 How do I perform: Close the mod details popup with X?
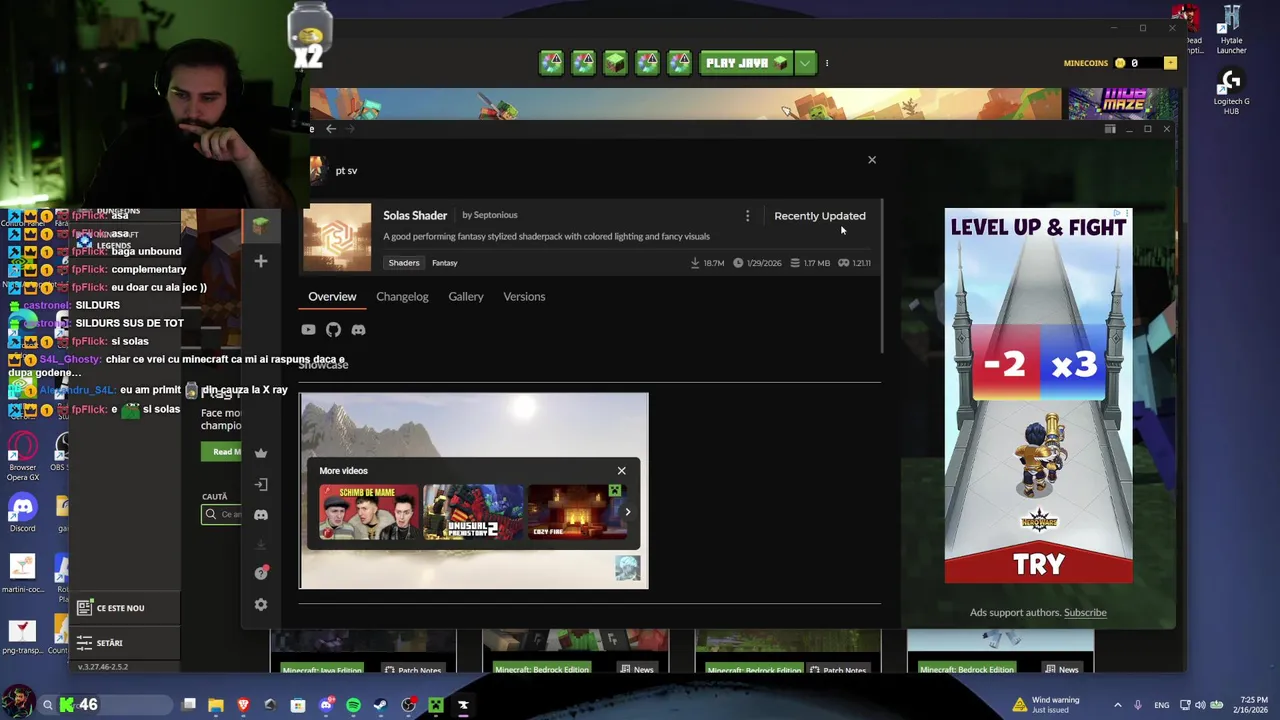(872, 160)
